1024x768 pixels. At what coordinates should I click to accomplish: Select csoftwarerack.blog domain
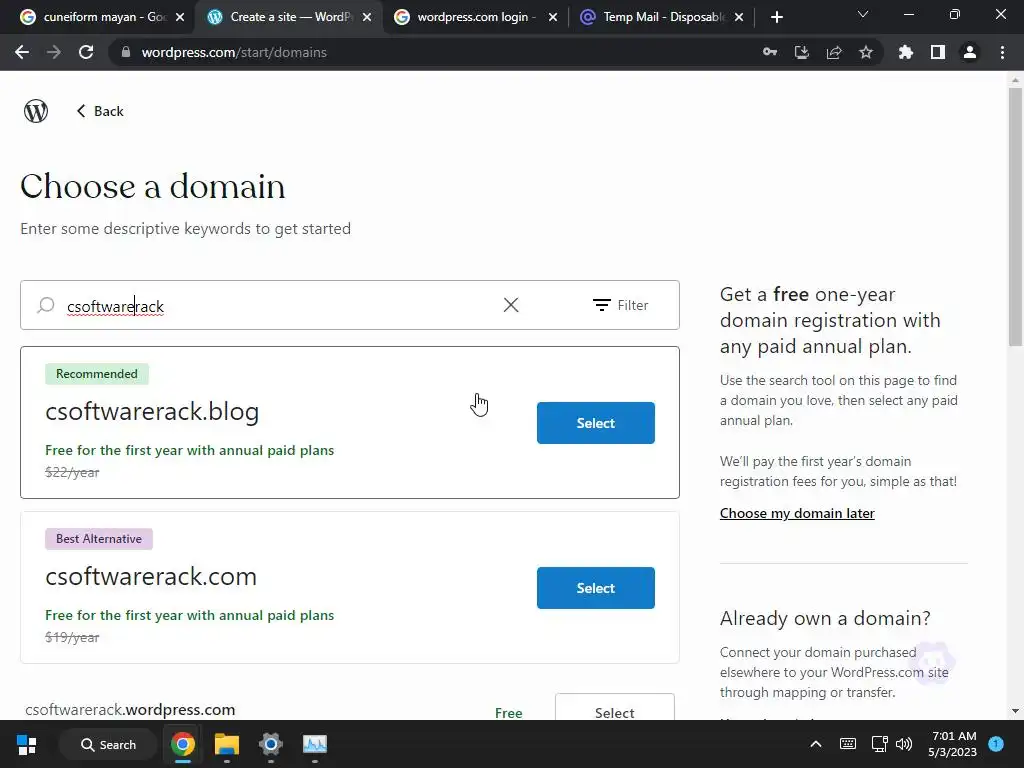point(596,423)
